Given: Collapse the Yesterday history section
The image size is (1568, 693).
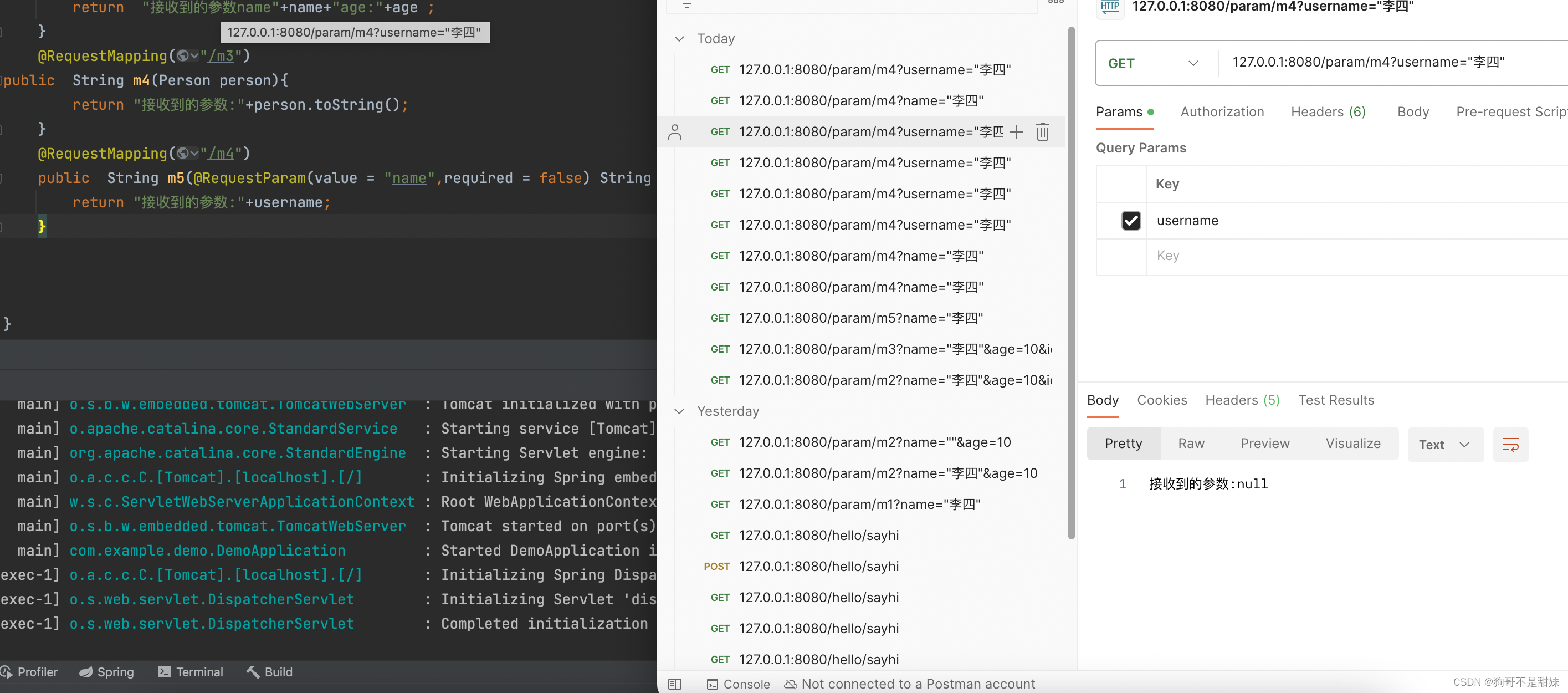Looking at the screenshot, I should [679, 412].
